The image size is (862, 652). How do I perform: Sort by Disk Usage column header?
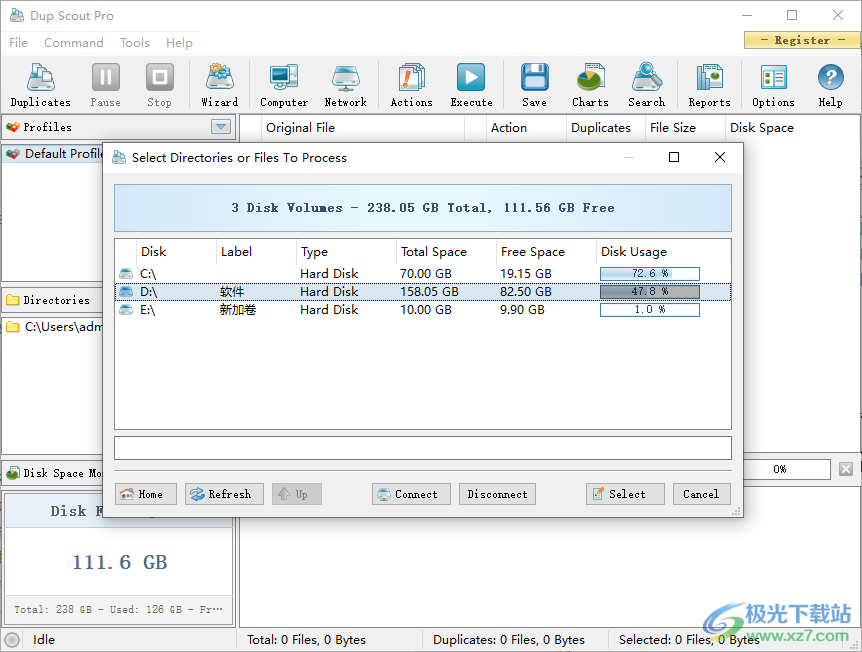pos(663,252)
